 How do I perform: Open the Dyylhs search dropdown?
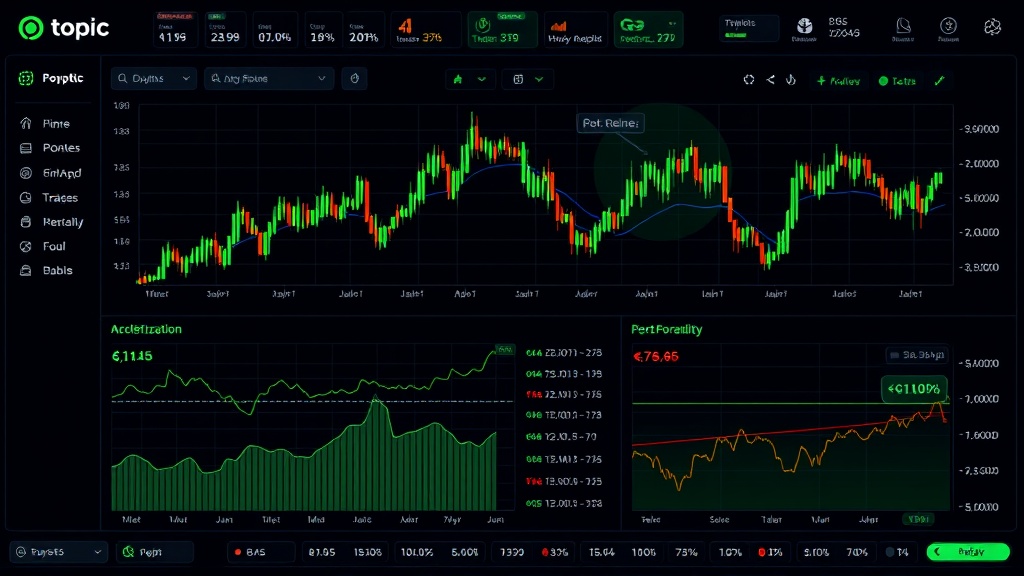coord(153,78)
